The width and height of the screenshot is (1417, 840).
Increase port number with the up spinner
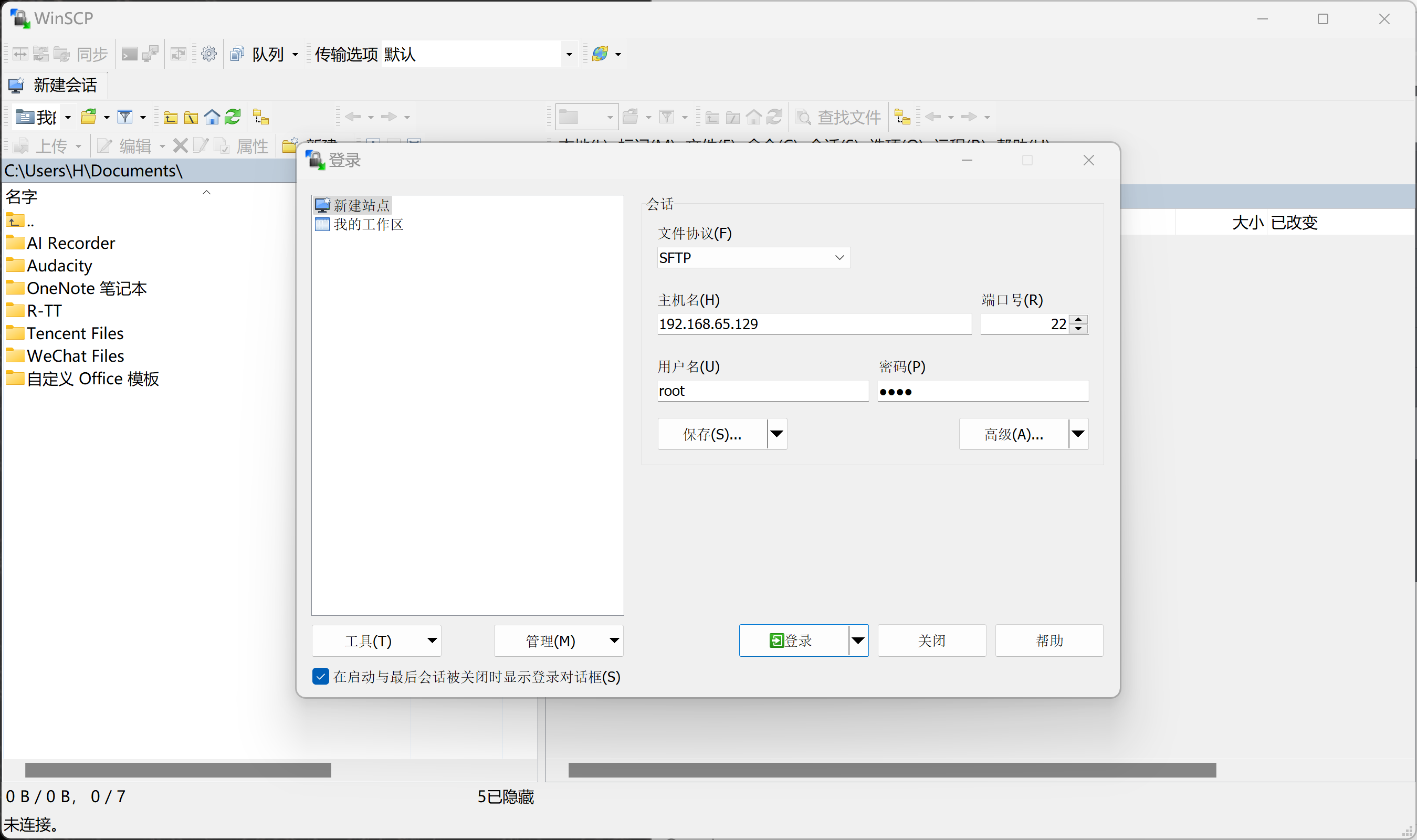tap(1078, 319)
